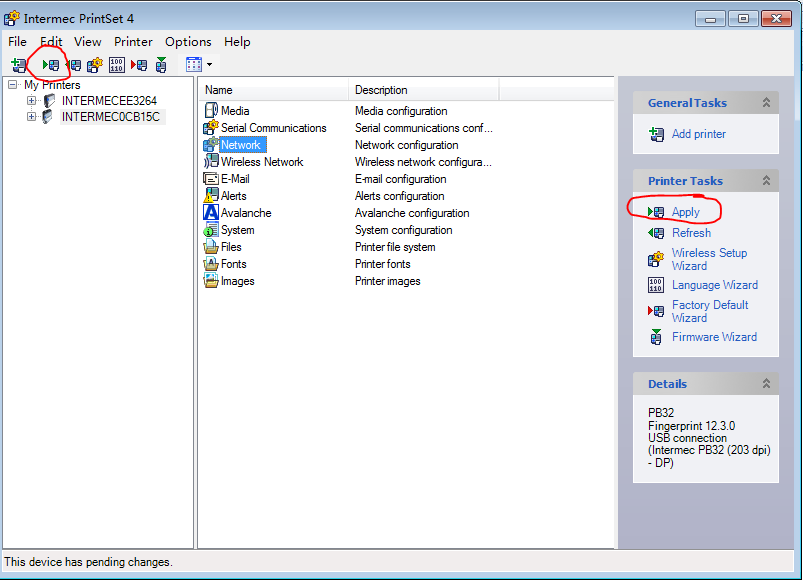
Task: Click the 'E-mail configuration' description
Action: pyautogui.click(x=400, y=179)
